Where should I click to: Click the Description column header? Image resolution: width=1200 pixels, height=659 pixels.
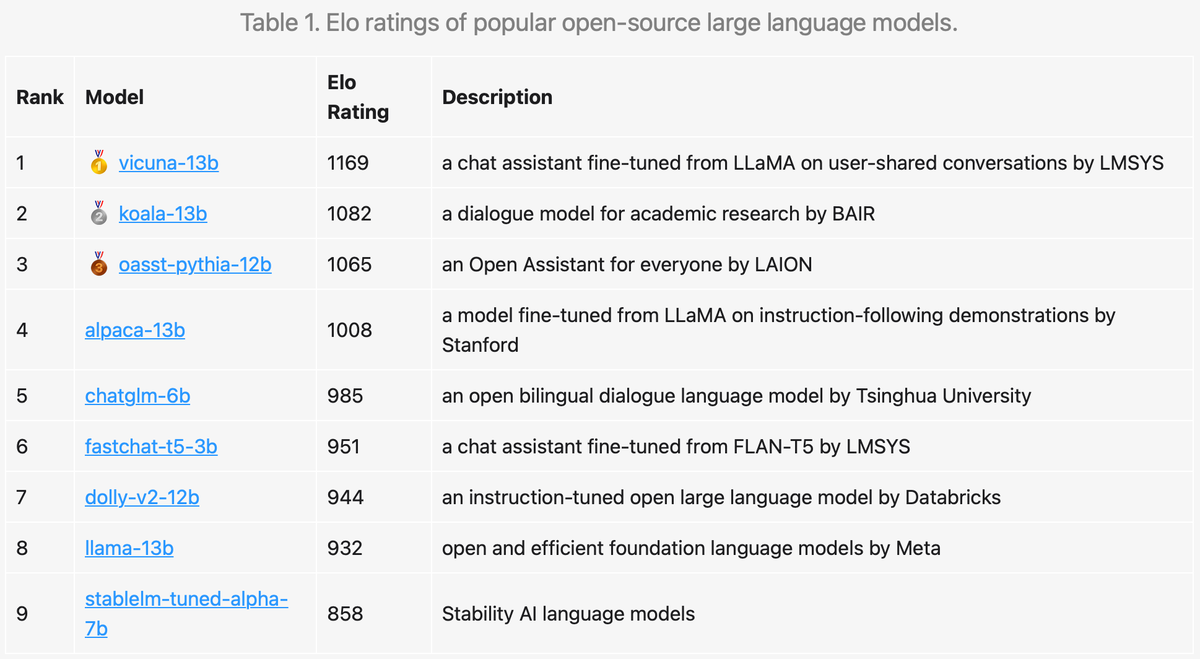coord(497,97)
